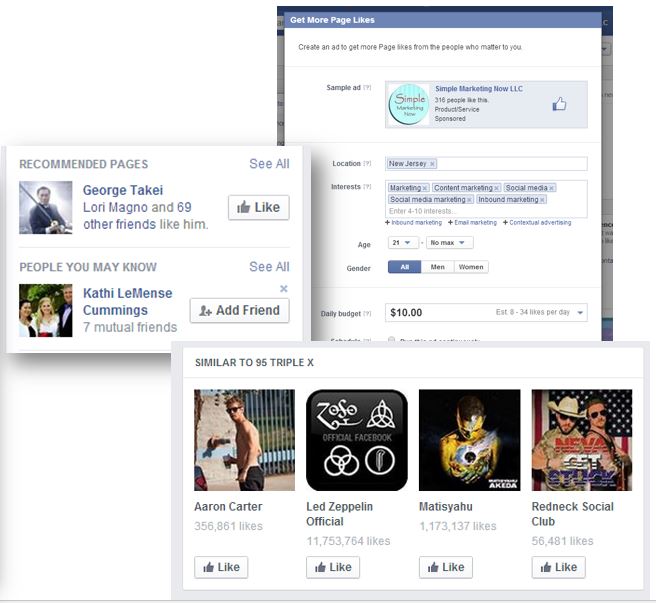Image resolution: width=656 pixels, height=603 pixels.
Task: Click the 11,753,764 likes count
Action: tap(348, 541)
